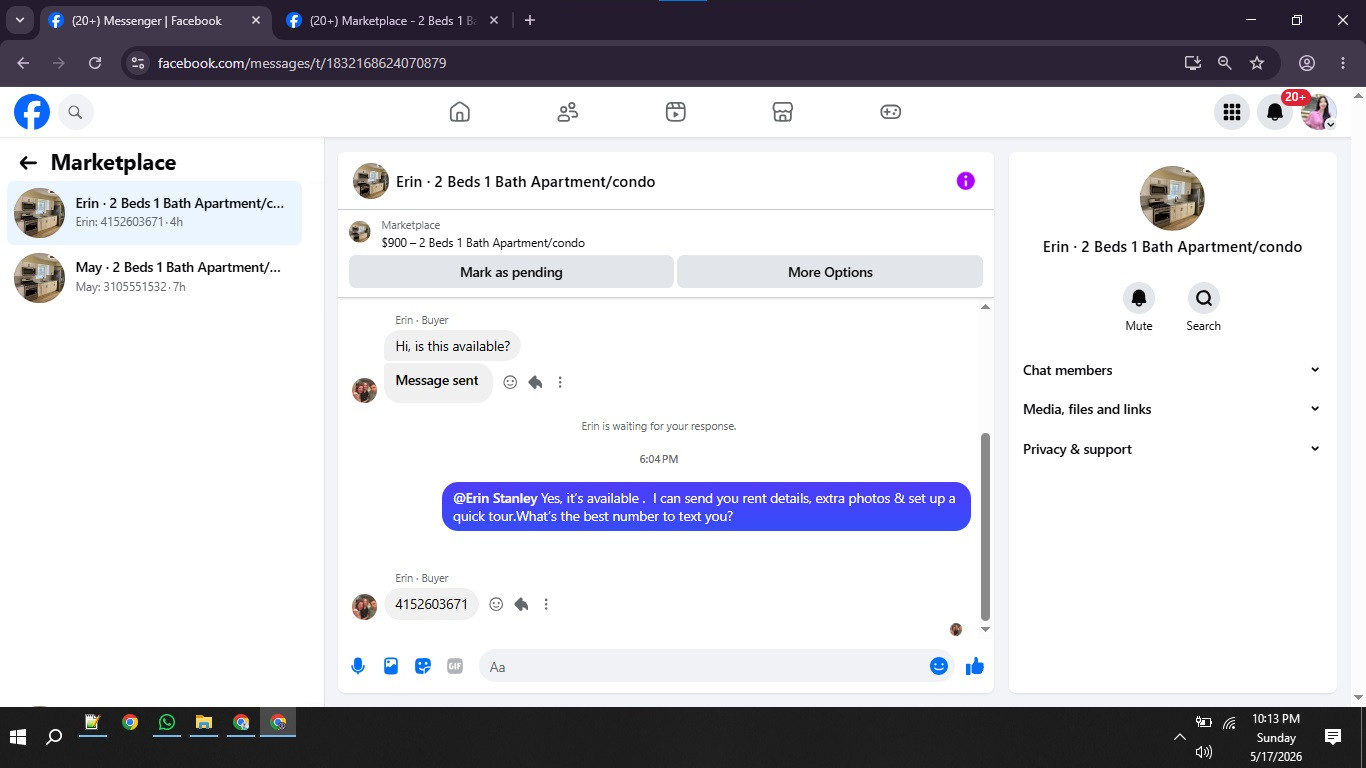Expand Privacy & support section
The height and width of the screenshot is (768, 1366).
[1172, 449]
